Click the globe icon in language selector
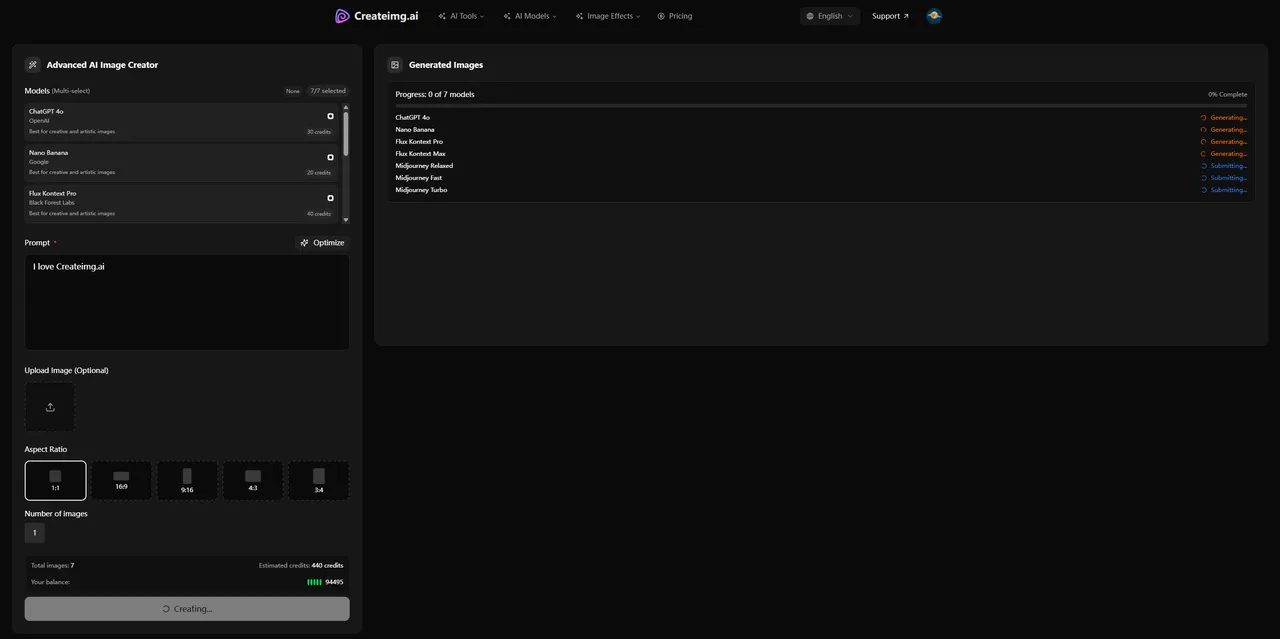This screenshot has width=1280, height=639. click(810, 16)
